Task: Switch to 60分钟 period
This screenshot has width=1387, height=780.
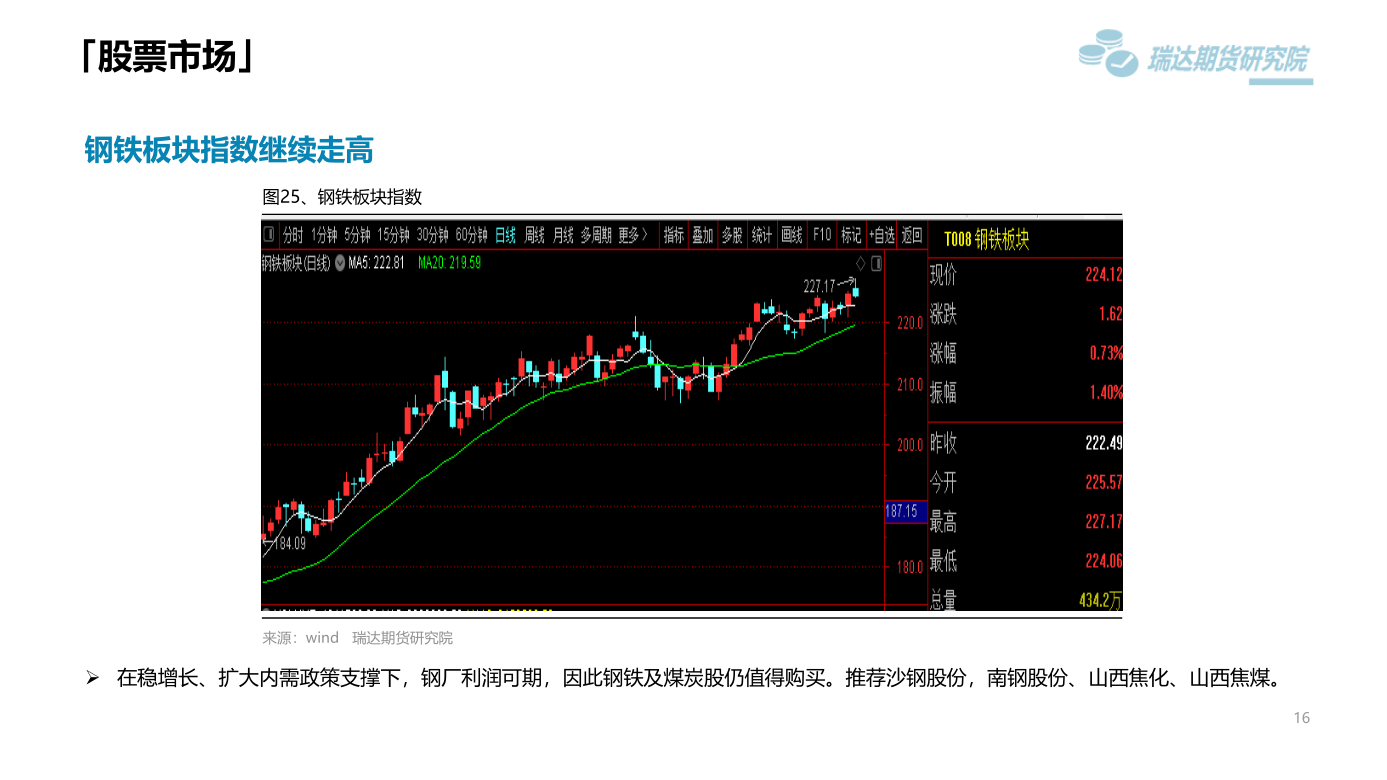Action: (471, 235)
